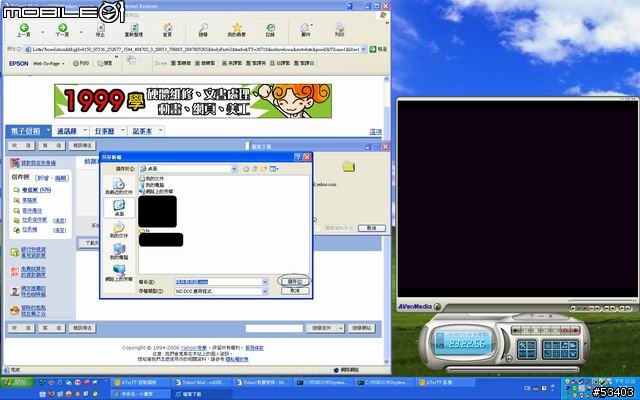Open the Search (搜尋) pane icon
This screenshot has width=640, height=400.
click(203, 30)
